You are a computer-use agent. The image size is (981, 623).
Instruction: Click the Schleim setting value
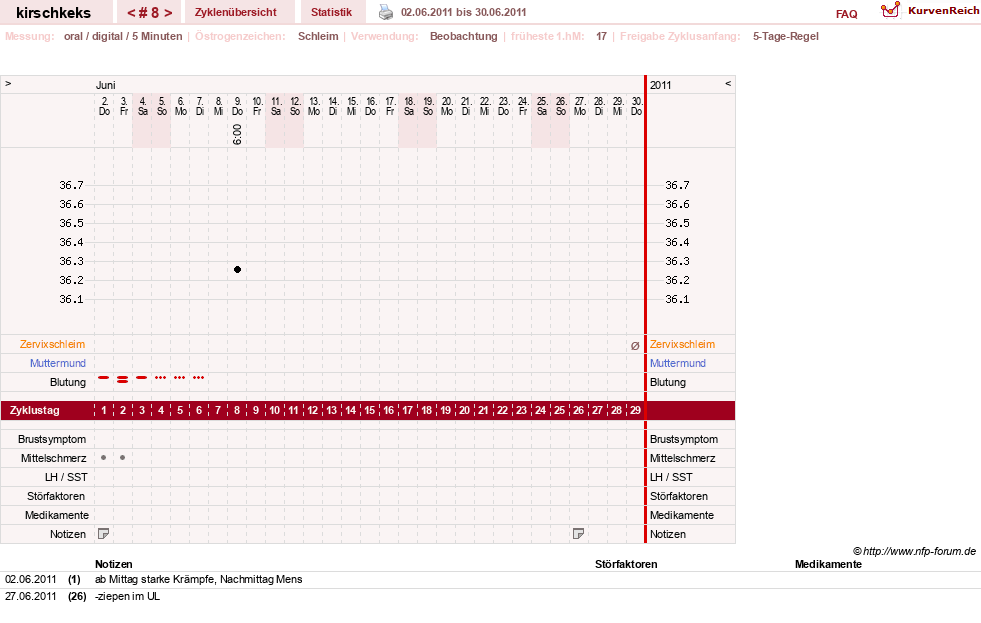pyautogui.click(x=318, y=36)
